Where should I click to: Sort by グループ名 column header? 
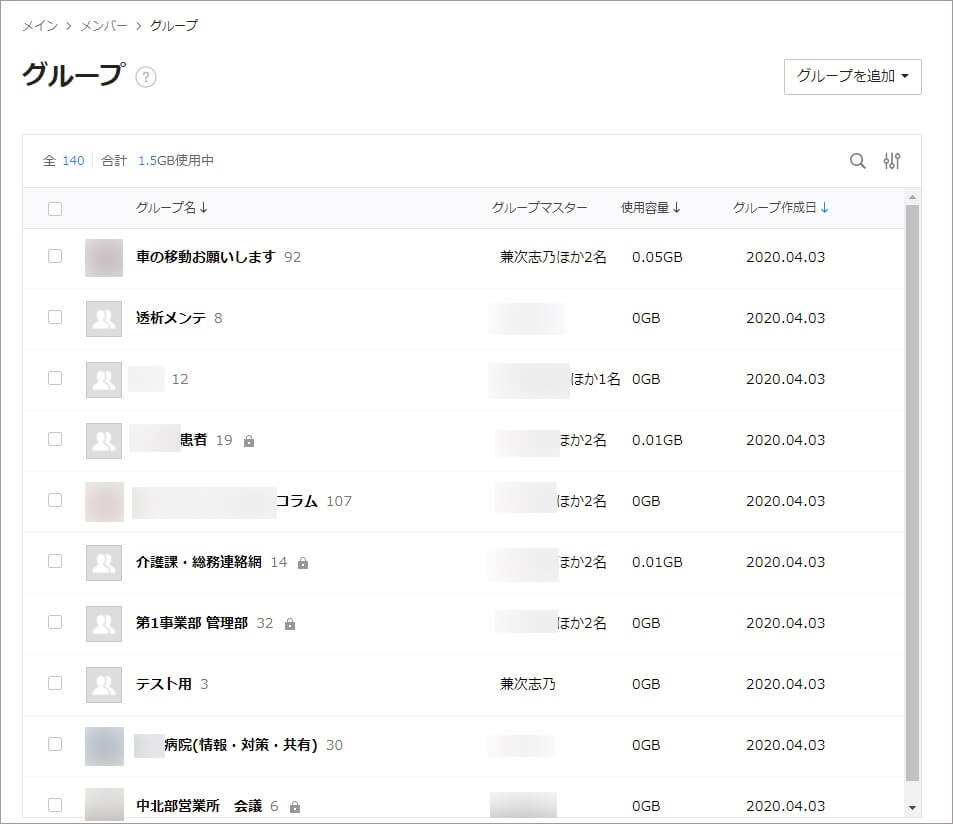click(171, 208)
